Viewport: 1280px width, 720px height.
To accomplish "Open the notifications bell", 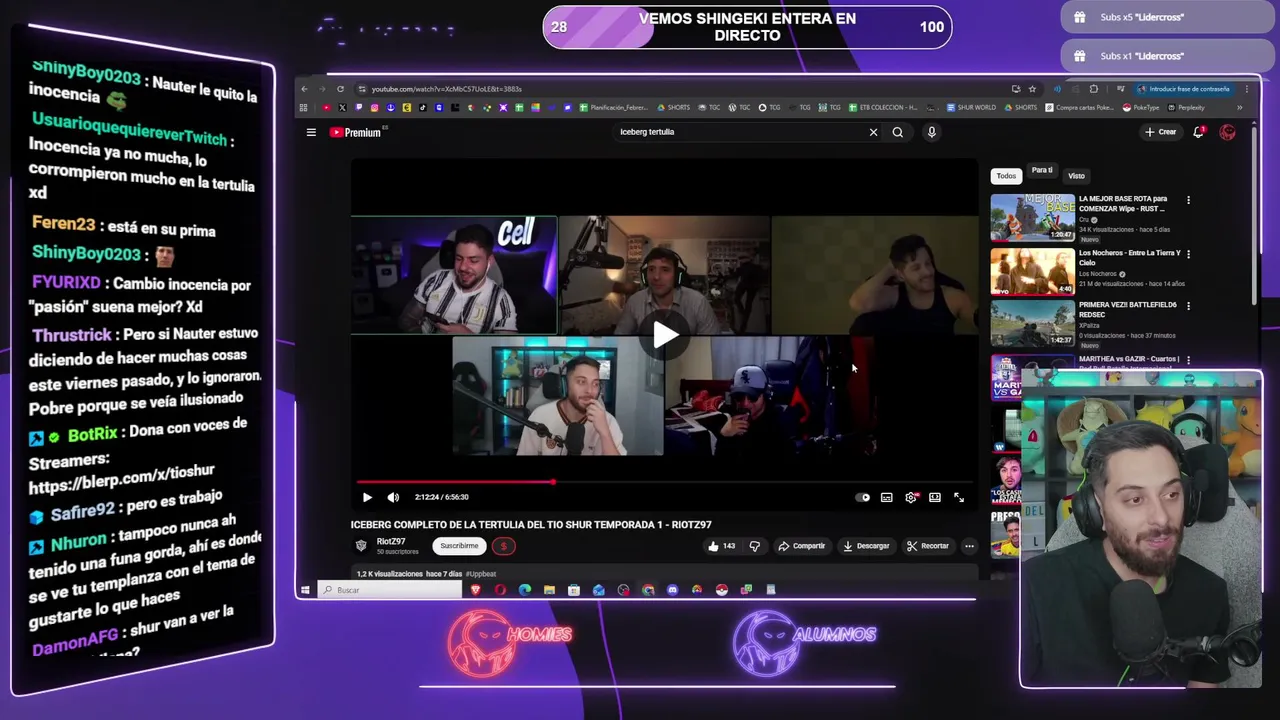I will point(1198,132).
